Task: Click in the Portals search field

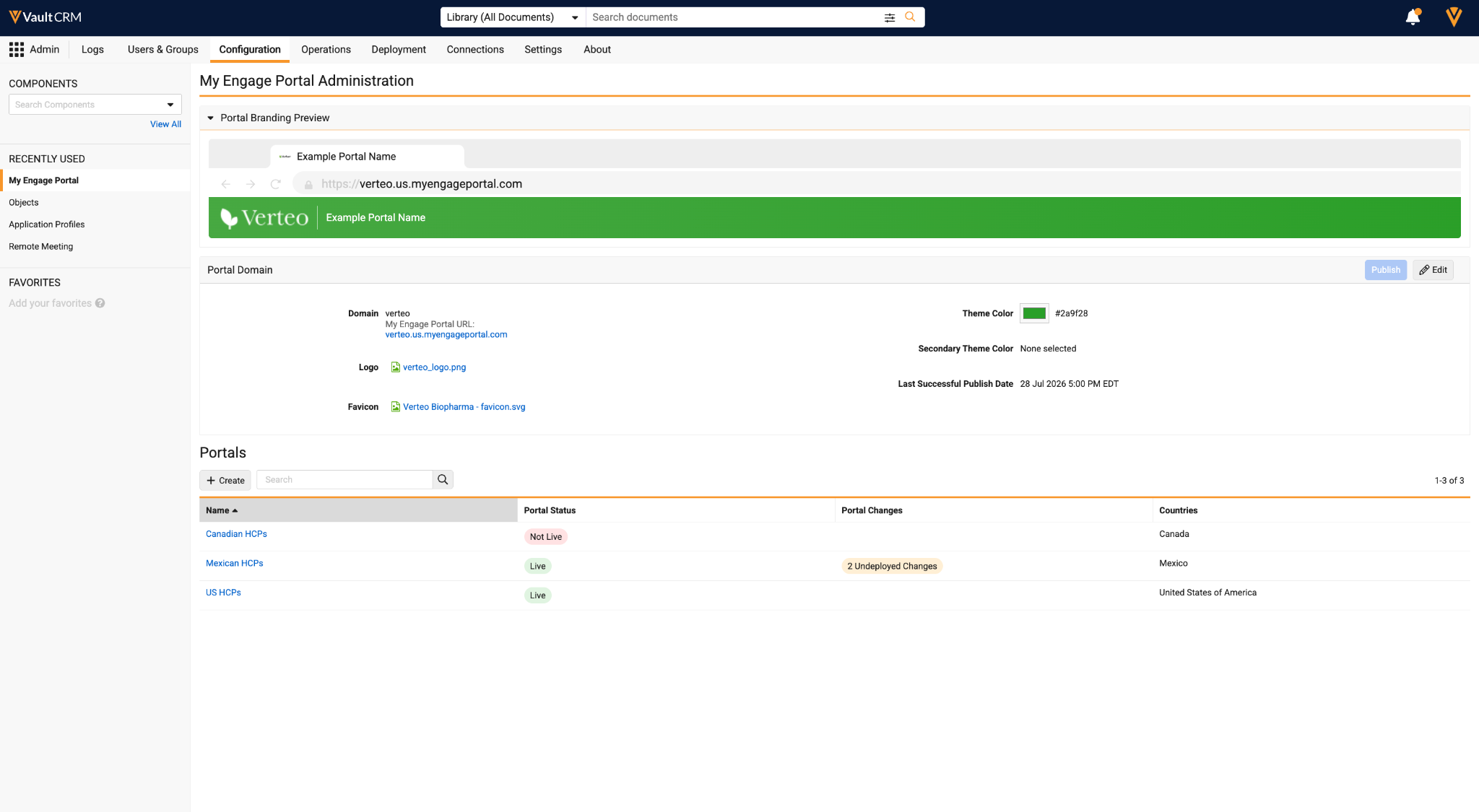Action: point(344,479)
